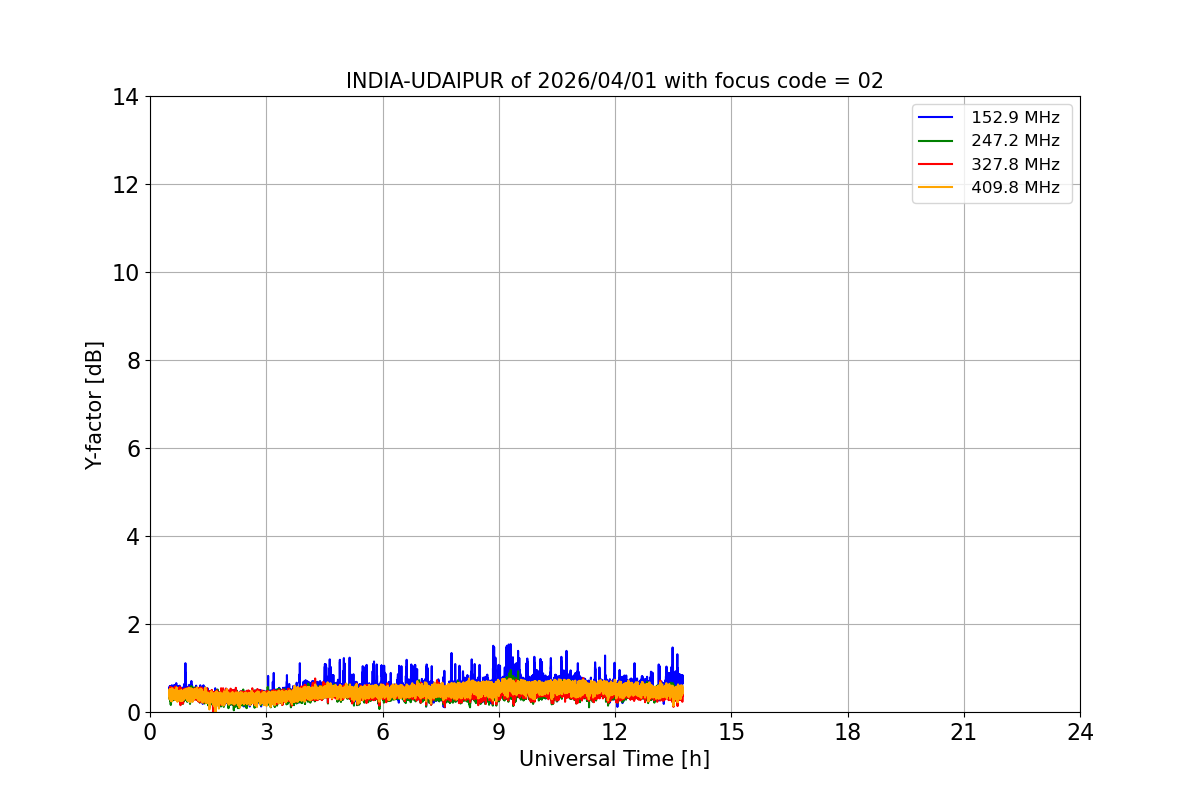Select the '152.9 MHz' legend label
This screenshot has height=800, width=1200.
click(1015, 118)
